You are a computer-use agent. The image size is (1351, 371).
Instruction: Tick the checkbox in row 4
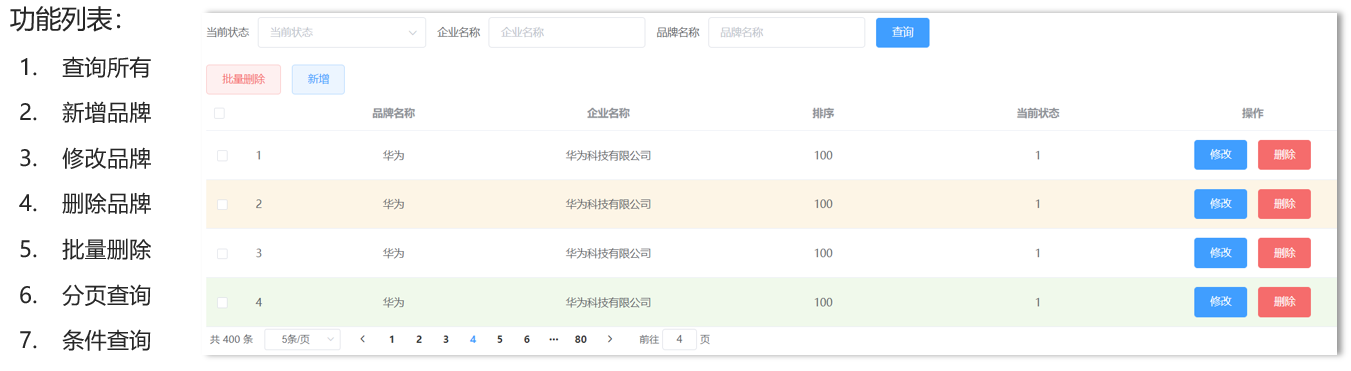(222, 303)
